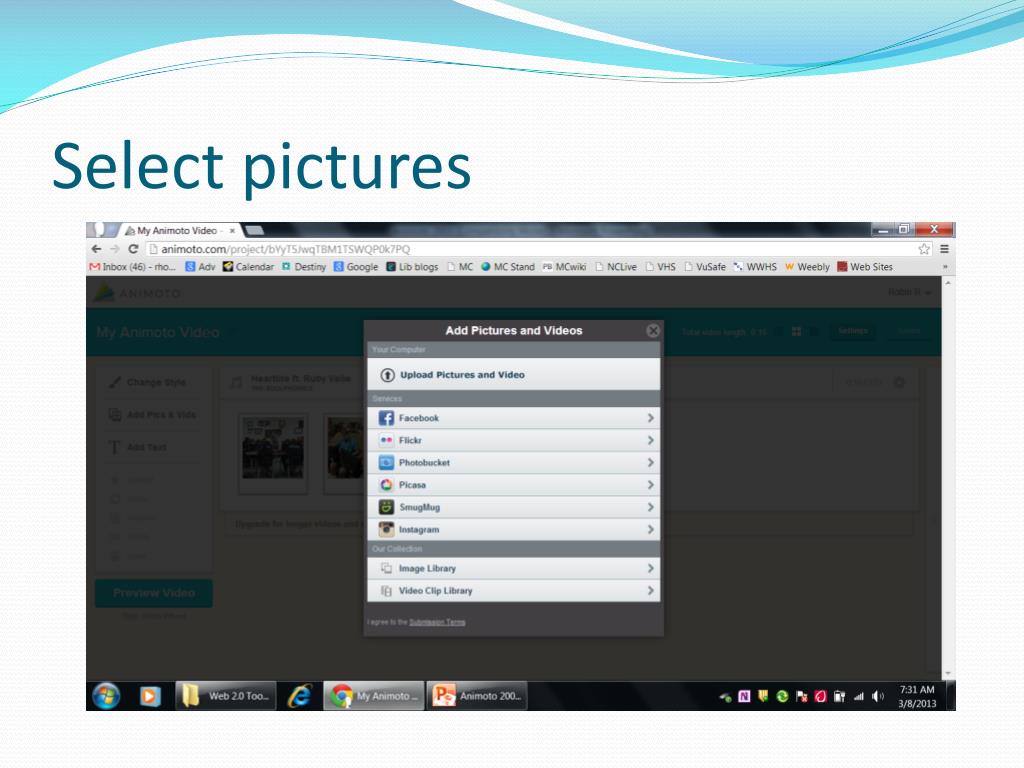
Task: Open the Chrome menu icon
Action: point(944,249)
